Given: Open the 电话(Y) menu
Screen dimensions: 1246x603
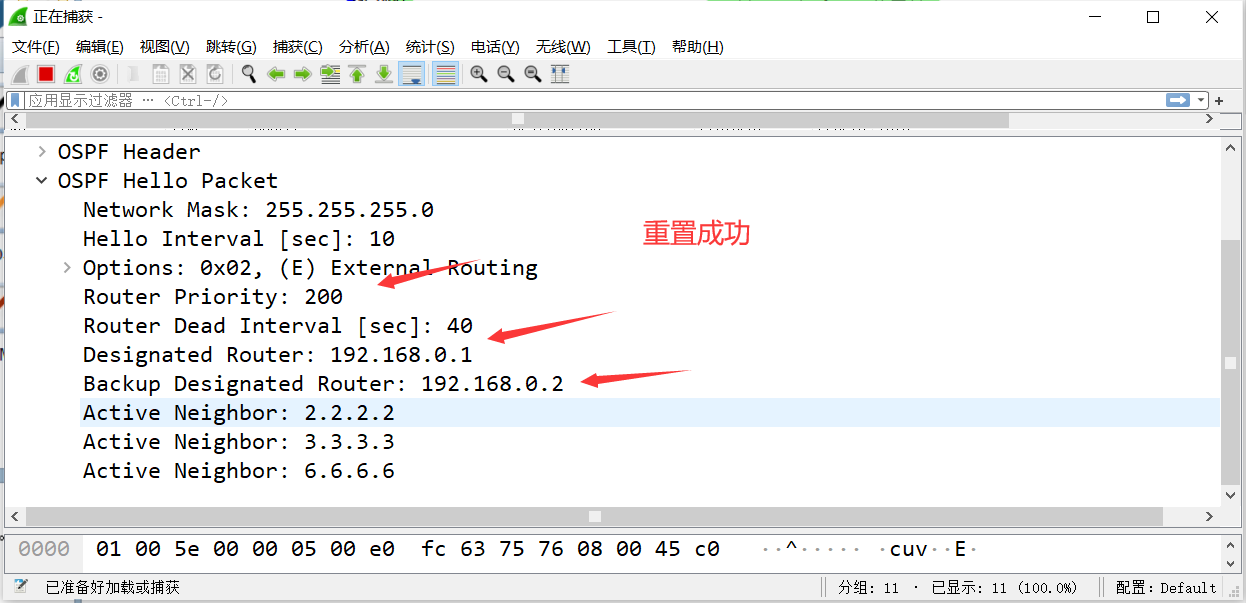Looking at the screenshot, I should pos(495,47).
